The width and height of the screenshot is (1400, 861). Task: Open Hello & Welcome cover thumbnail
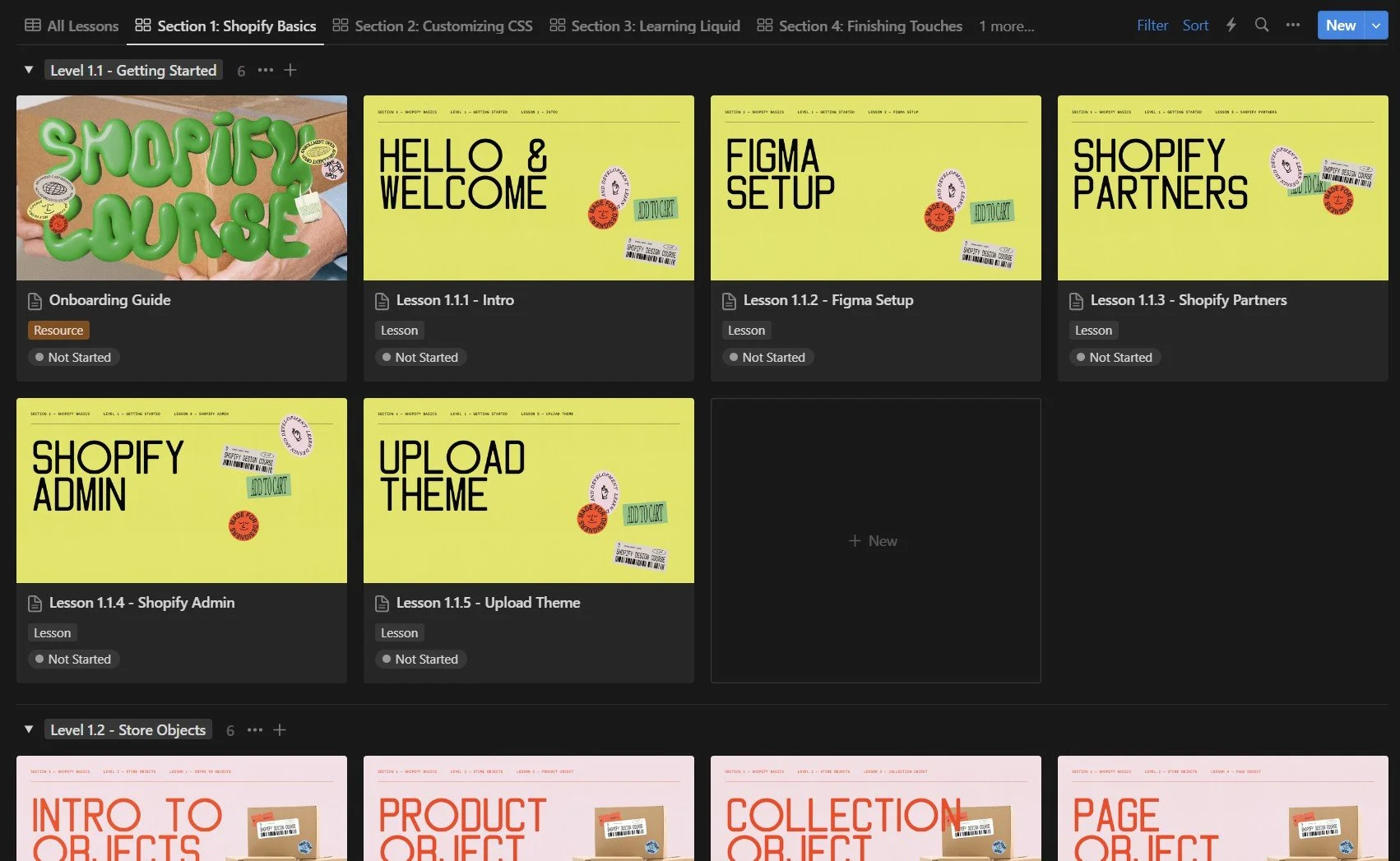(529, 187)
